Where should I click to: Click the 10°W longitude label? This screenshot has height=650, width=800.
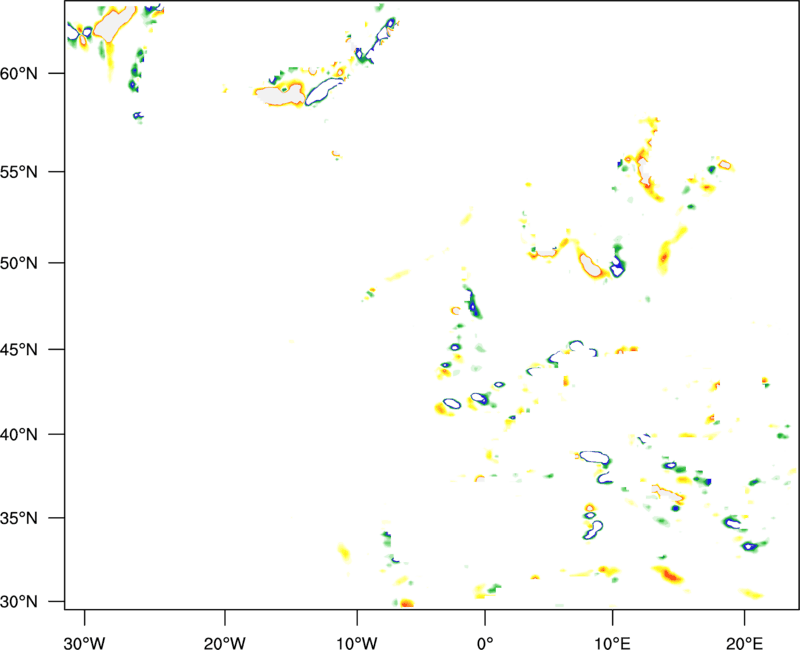(357, 643)
